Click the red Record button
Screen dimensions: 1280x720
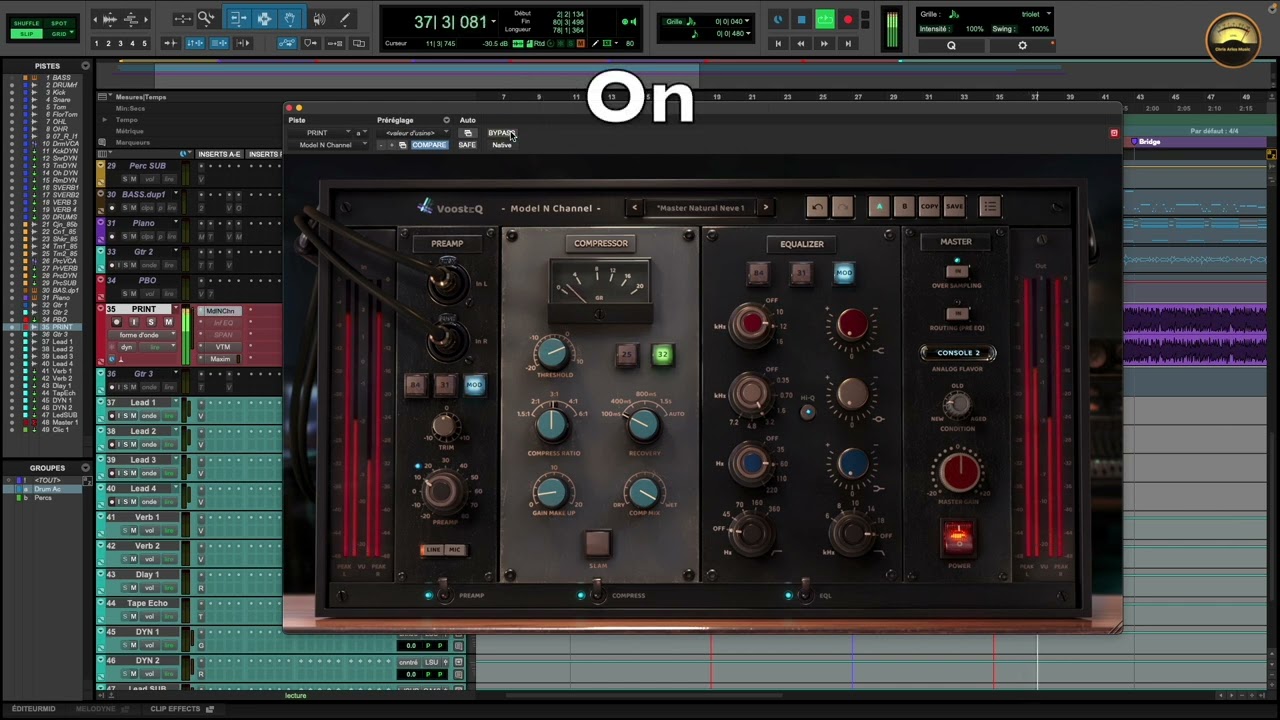(x=848, y=20)
